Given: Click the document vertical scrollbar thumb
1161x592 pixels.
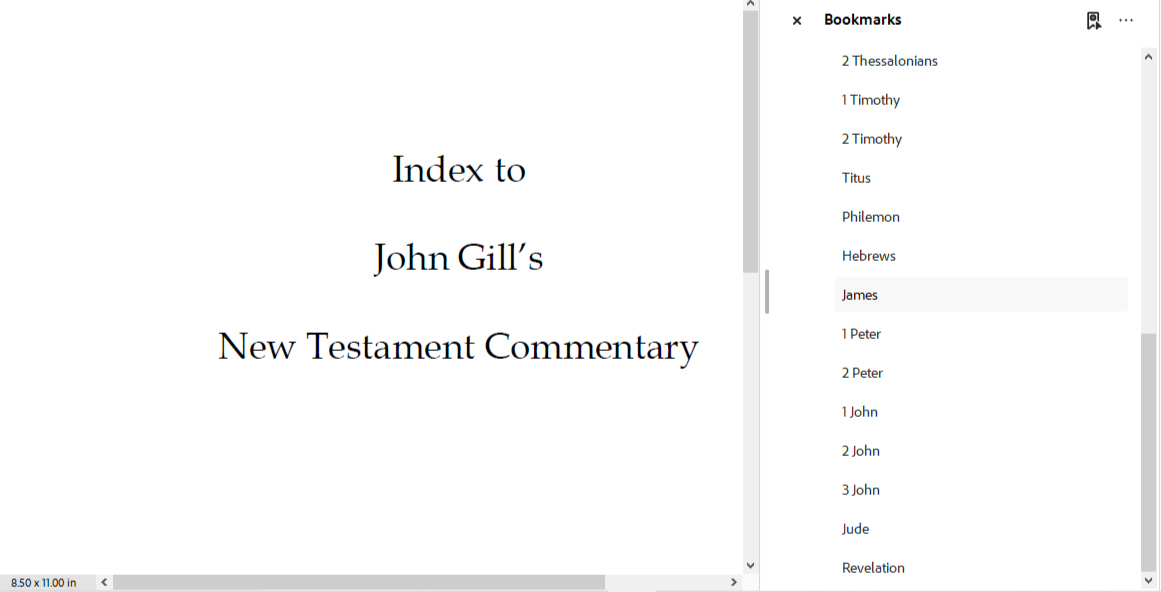Looking at the screenshot, I should click(751, 140).
